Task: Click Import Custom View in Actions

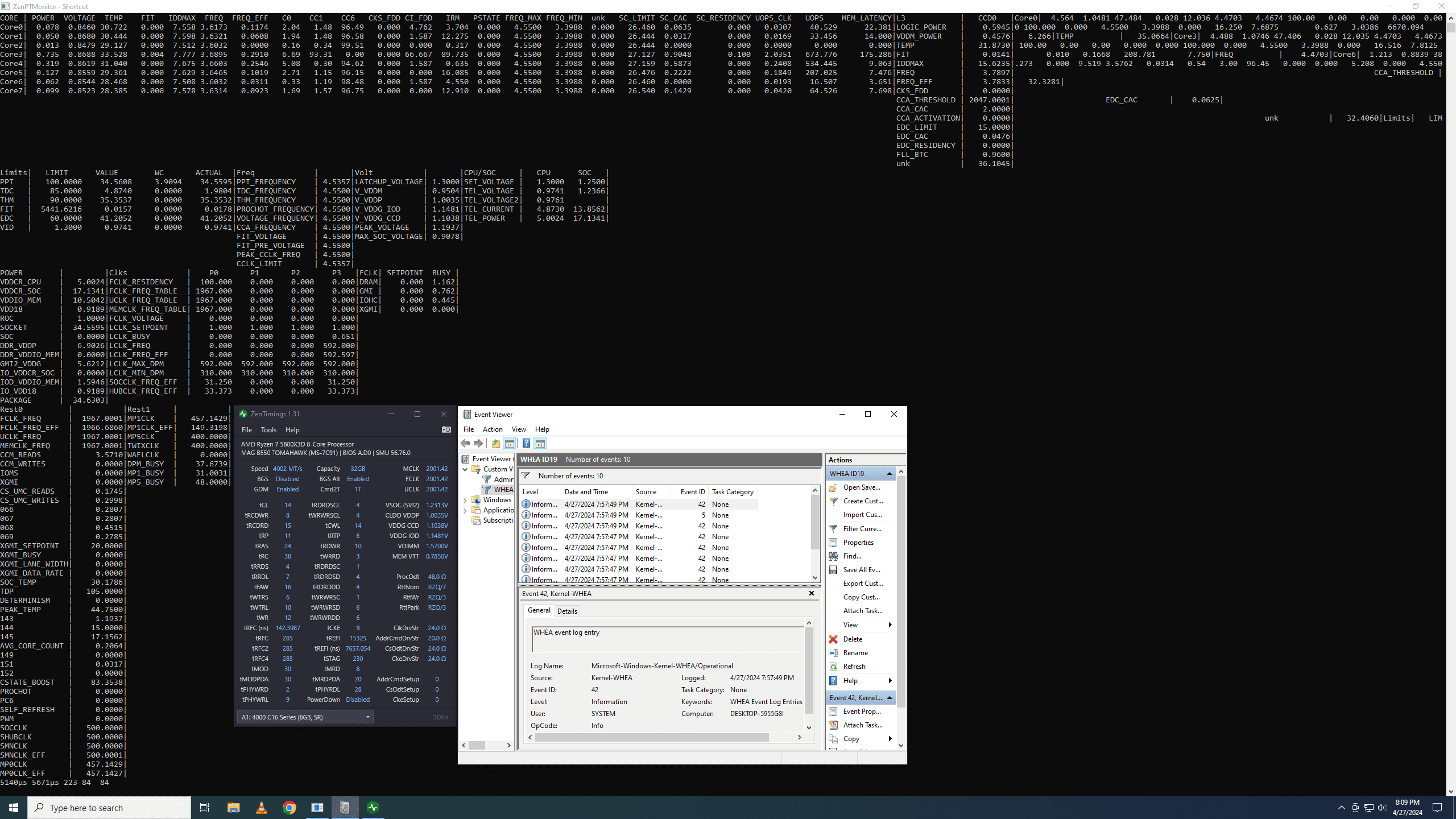Action: pyautogui.click(x=863, y=515)
